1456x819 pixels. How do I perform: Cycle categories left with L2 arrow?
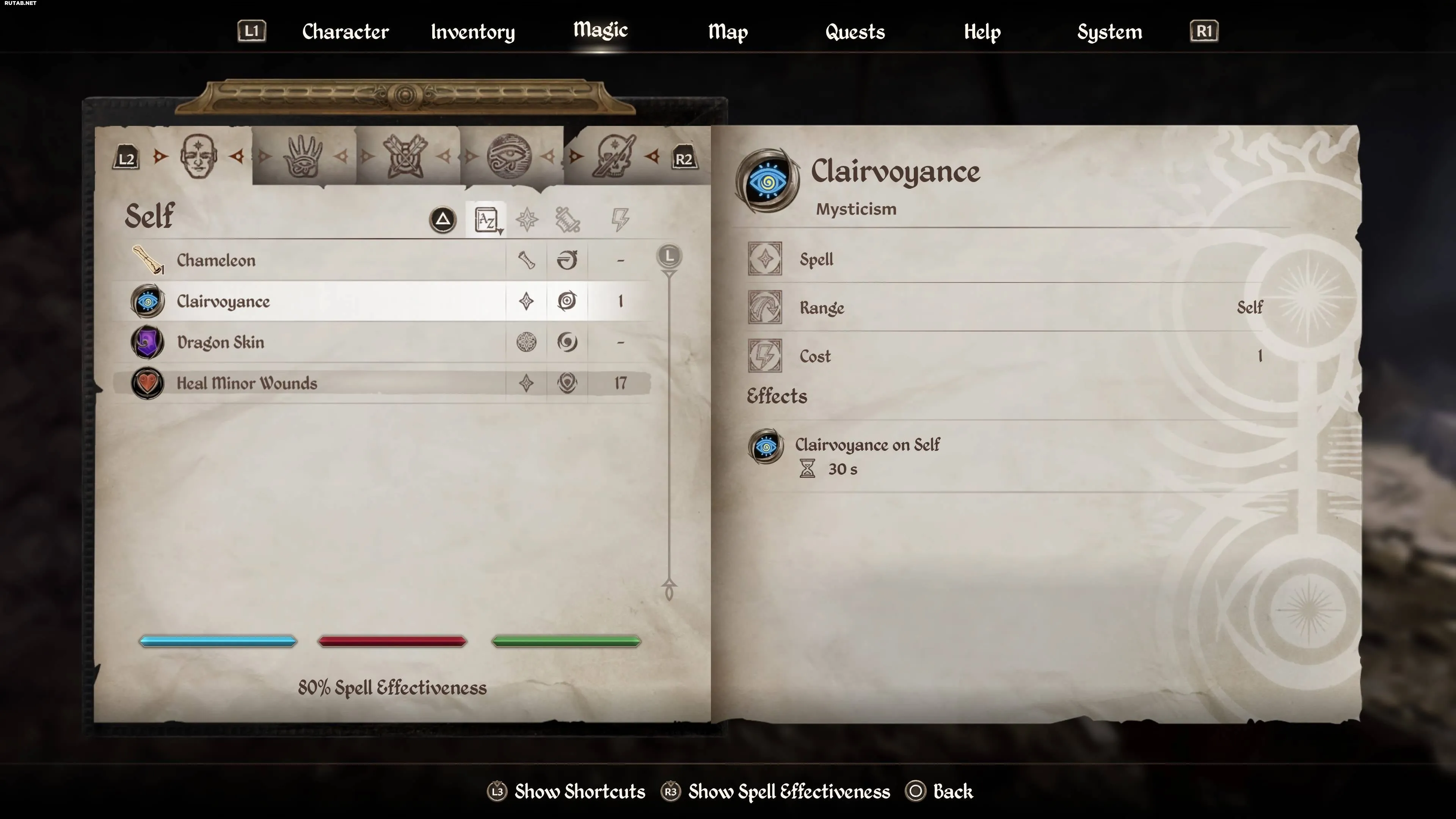(126, 159)
